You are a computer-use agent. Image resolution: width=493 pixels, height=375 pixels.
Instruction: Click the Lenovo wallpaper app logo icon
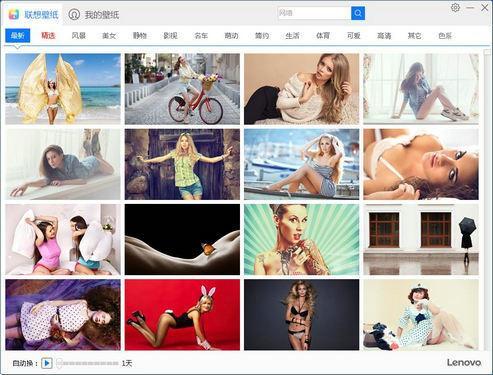pos(14,14)
